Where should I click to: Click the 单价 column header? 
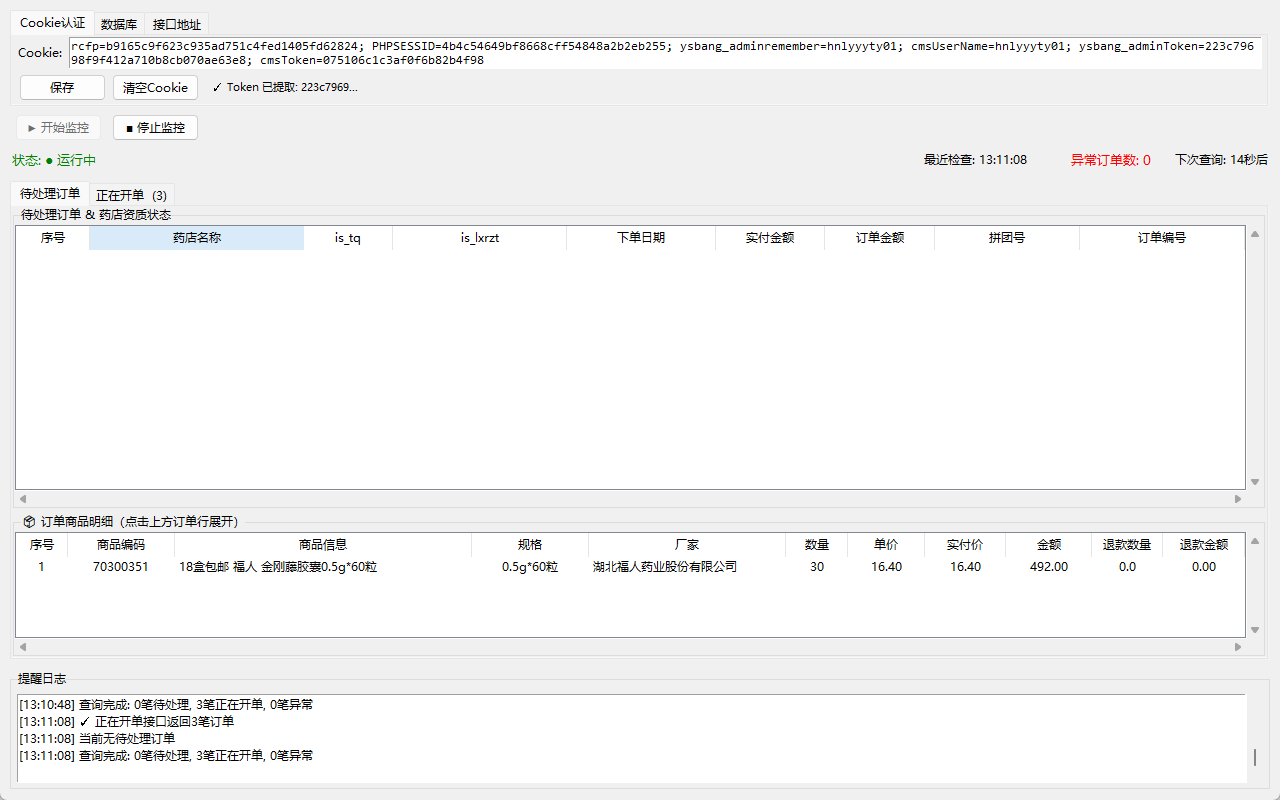pyautogui.click(x=886, y=545)
